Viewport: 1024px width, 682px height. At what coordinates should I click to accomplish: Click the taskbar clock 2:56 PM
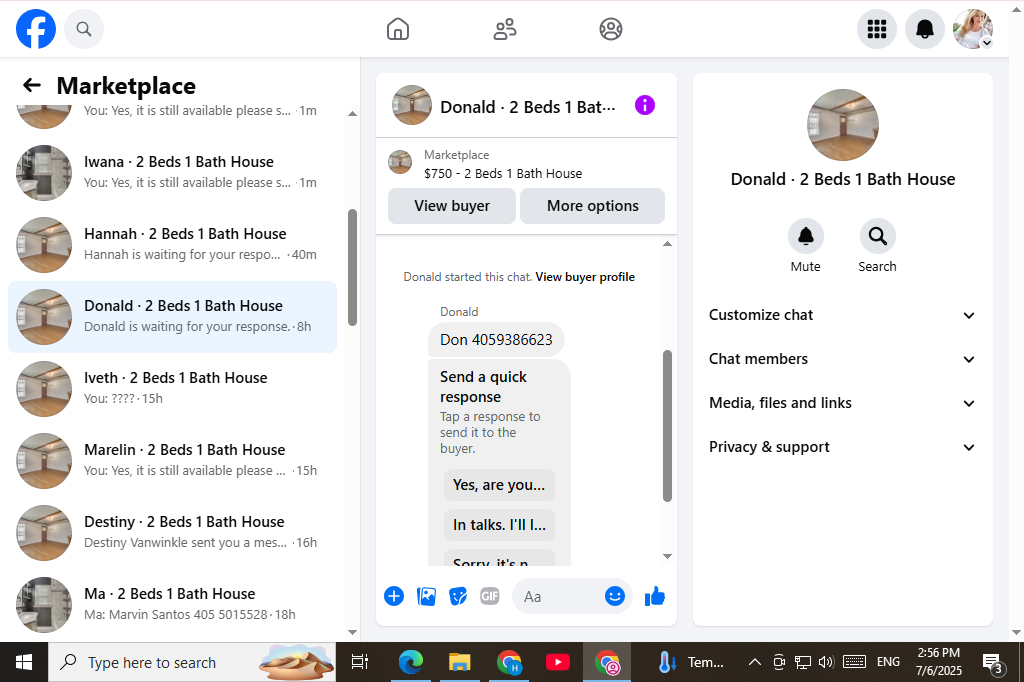pyautogui.click(x=938, y=662)
